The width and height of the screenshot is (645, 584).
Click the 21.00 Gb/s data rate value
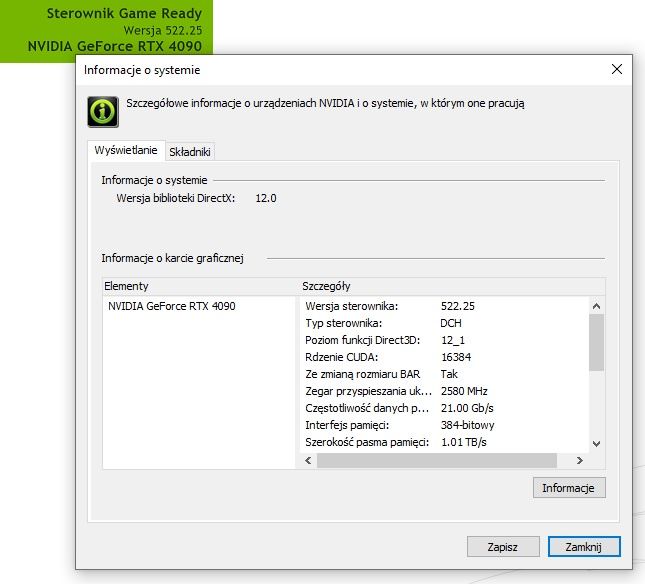click(x=467, y=408)
